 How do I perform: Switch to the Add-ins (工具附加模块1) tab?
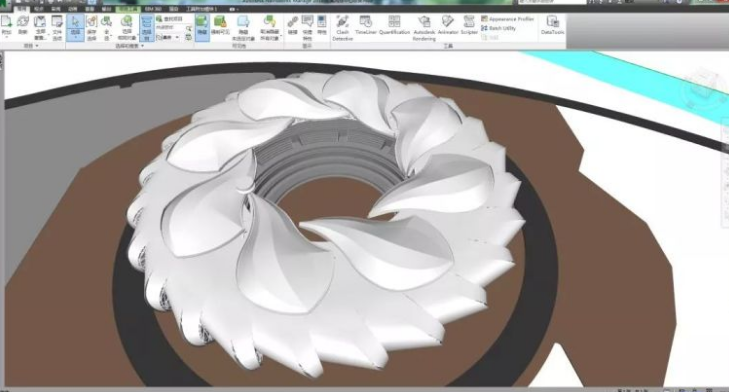click(201, 9)
